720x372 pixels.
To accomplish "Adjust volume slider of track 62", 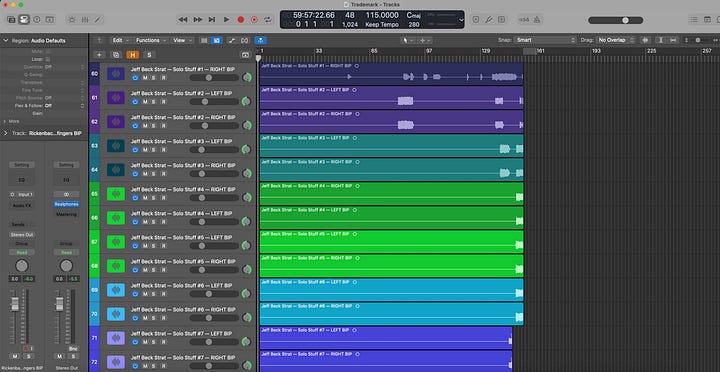I will pyautogui.click(x=214, y=126).
